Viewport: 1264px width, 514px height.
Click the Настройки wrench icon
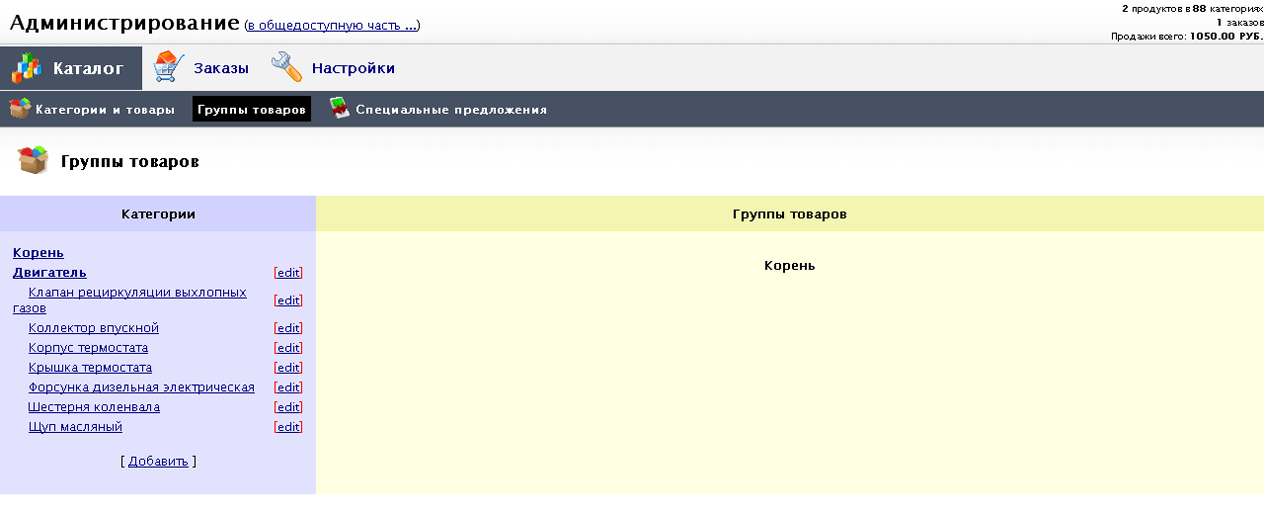[x=287, y=67]
